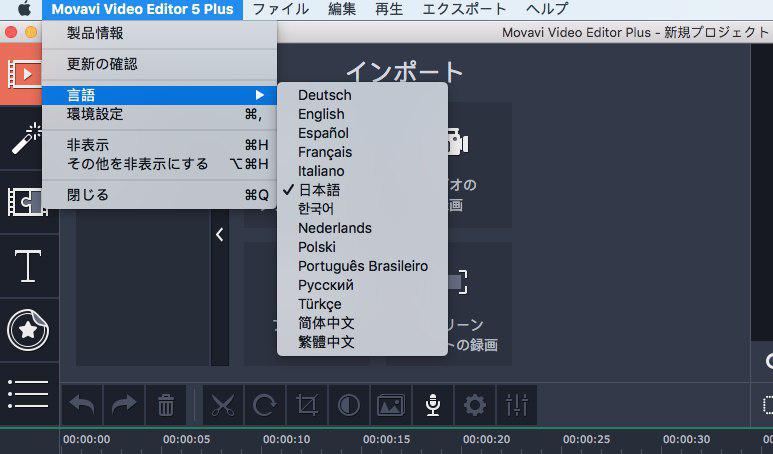Click timeline ruler at 00:00:20
This screenshot has width=773, height=454.
tap(487, 439)
